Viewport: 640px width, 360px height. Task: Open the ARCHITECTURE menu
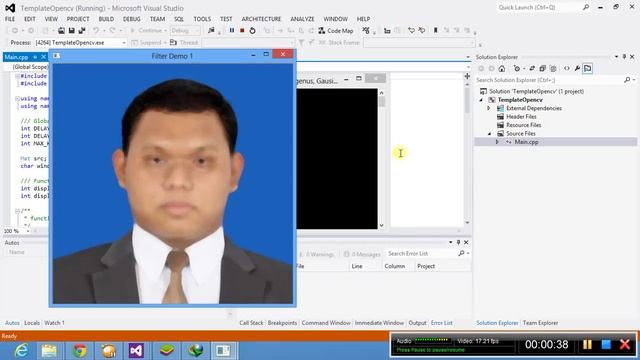tap(261, 19)
